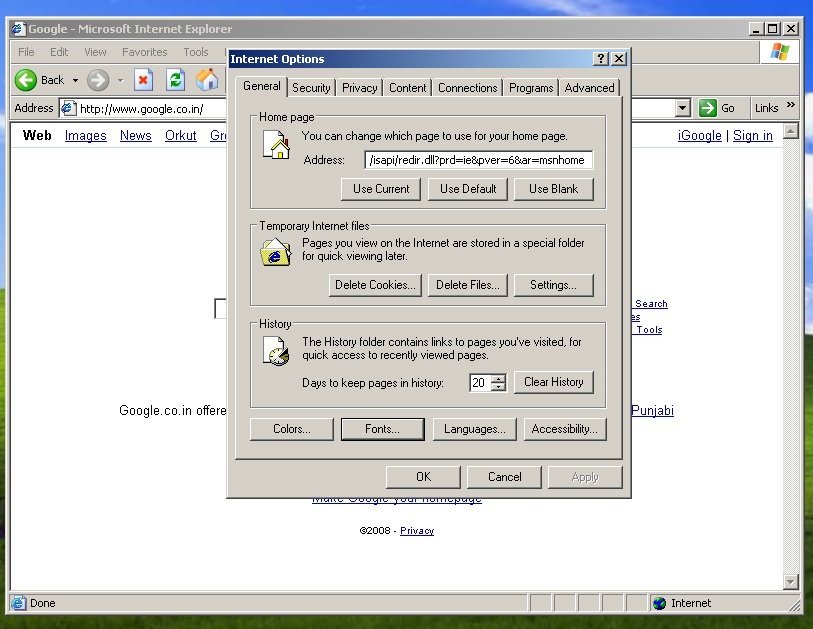Image resolution: width=813 pixels, height=629 pixels.
Task: Open the Fonts dialog button
Action: pyautogui.click(x=382, y=429)
